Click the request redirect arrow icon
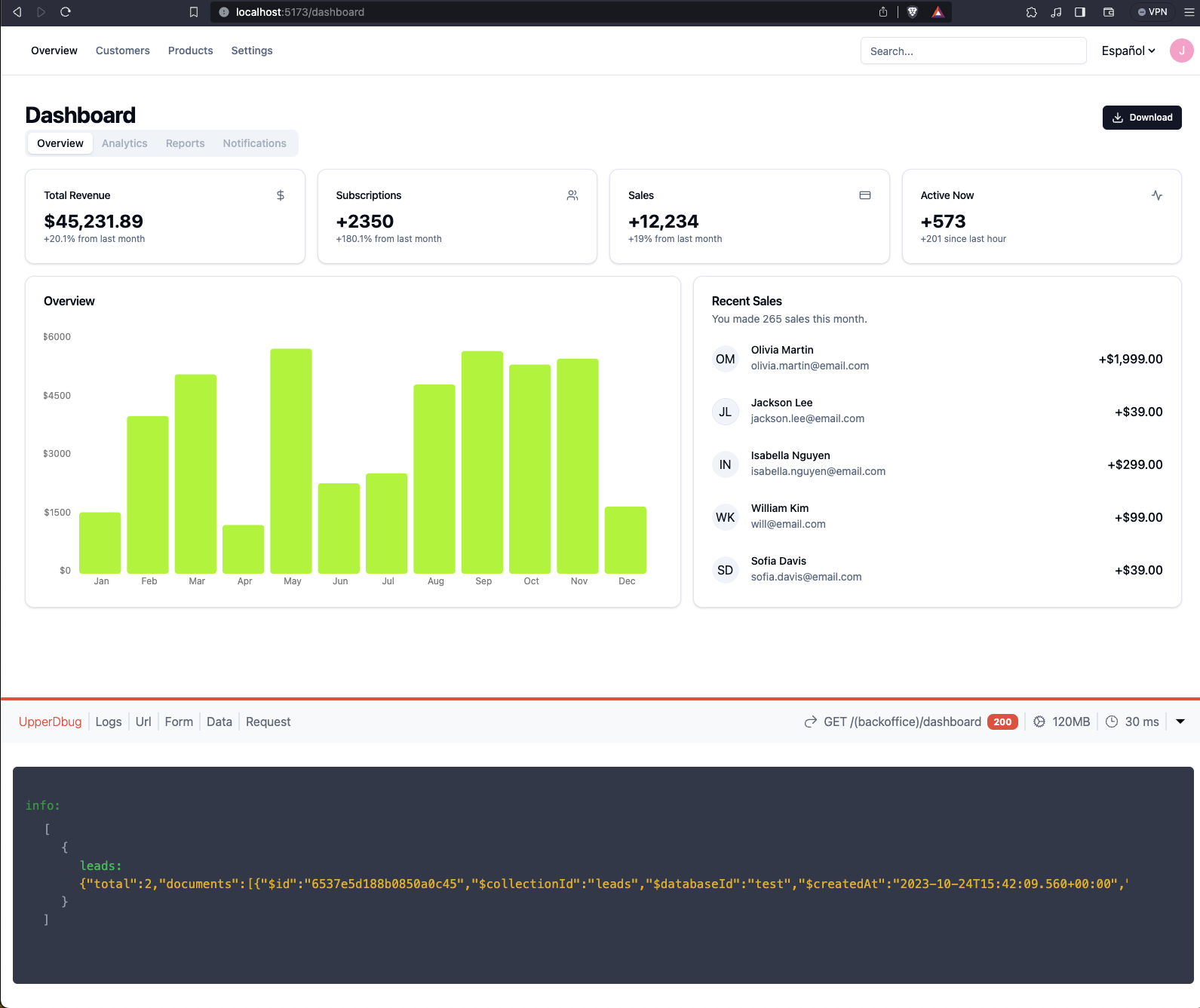This screenshot has height=1008, width=1200. click(x=811, y=722)
